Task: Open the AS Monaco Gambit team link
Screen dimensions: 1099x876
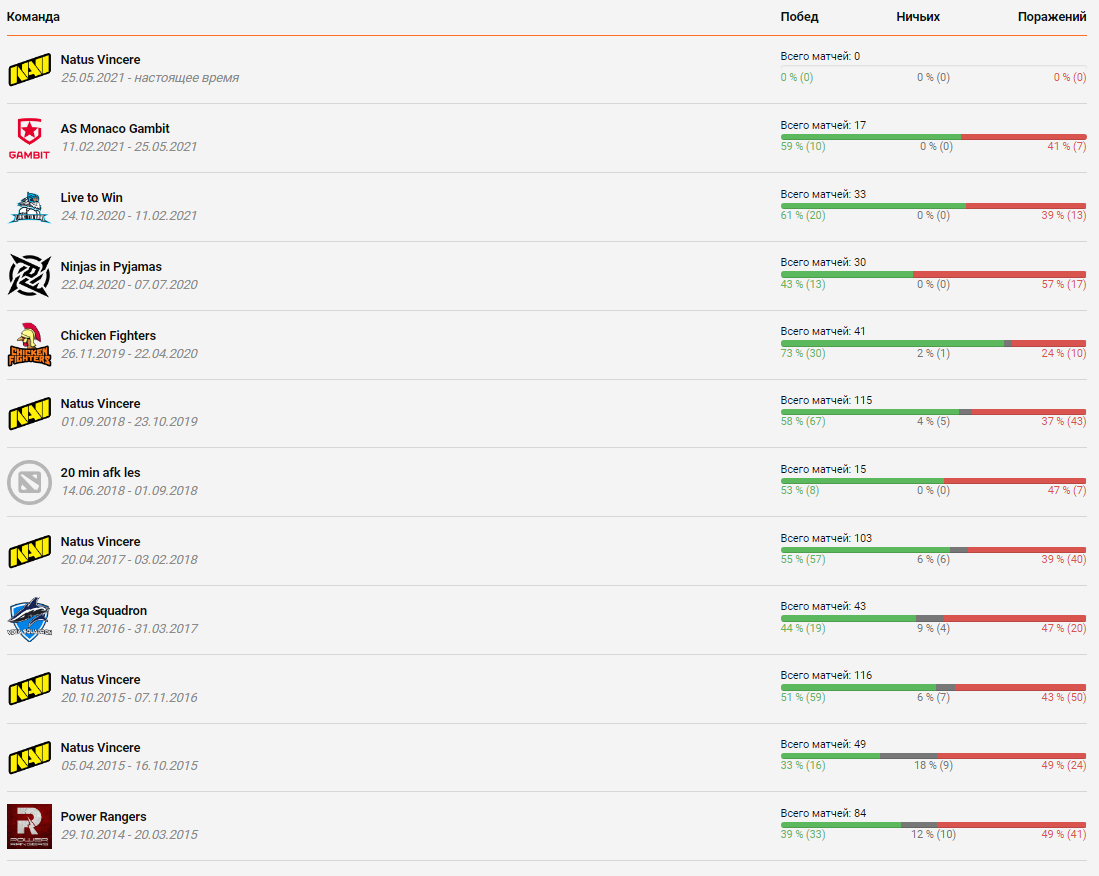Action: tap(115, 128)
